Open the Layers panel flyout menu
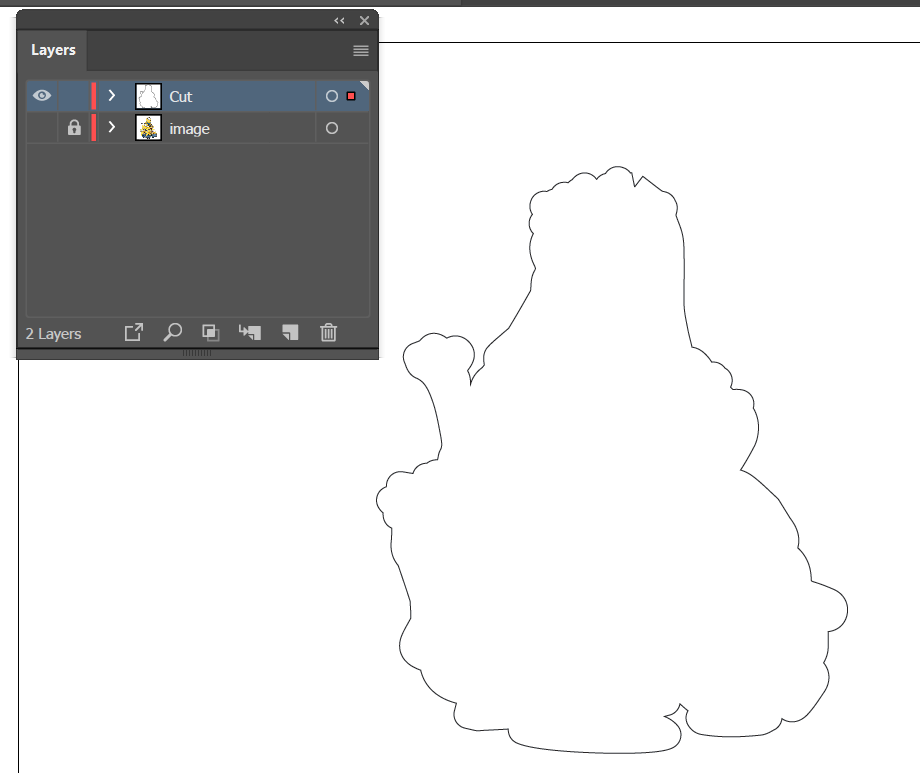The height and width of the screenshot is (773, 920). [360, 50]
